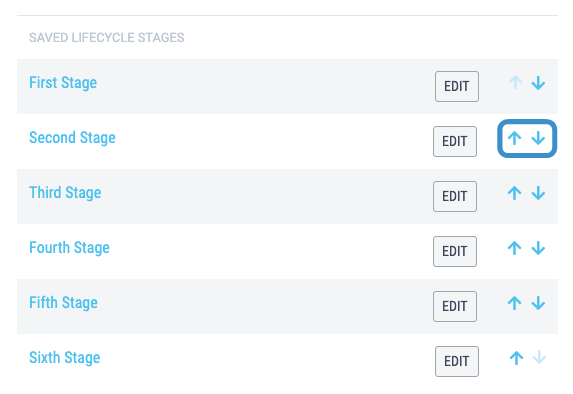The width and height of the screenshot is (573, 394).
Task: Click the disabled up arrow on First Stage
Action: point(516,82)
